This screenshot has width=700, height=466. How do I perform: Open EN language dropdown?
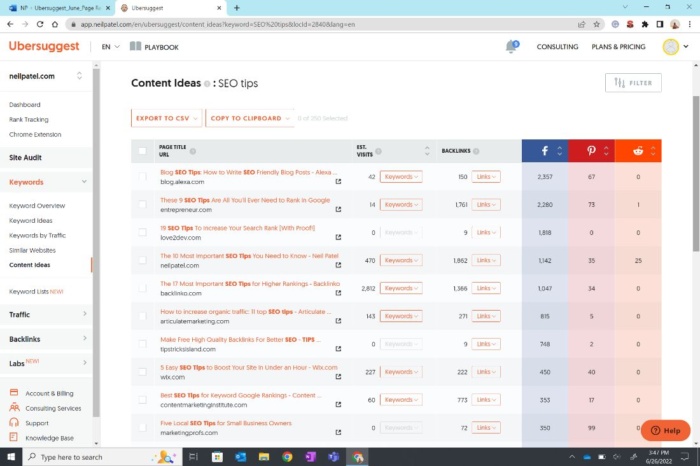tap(110, 46)
